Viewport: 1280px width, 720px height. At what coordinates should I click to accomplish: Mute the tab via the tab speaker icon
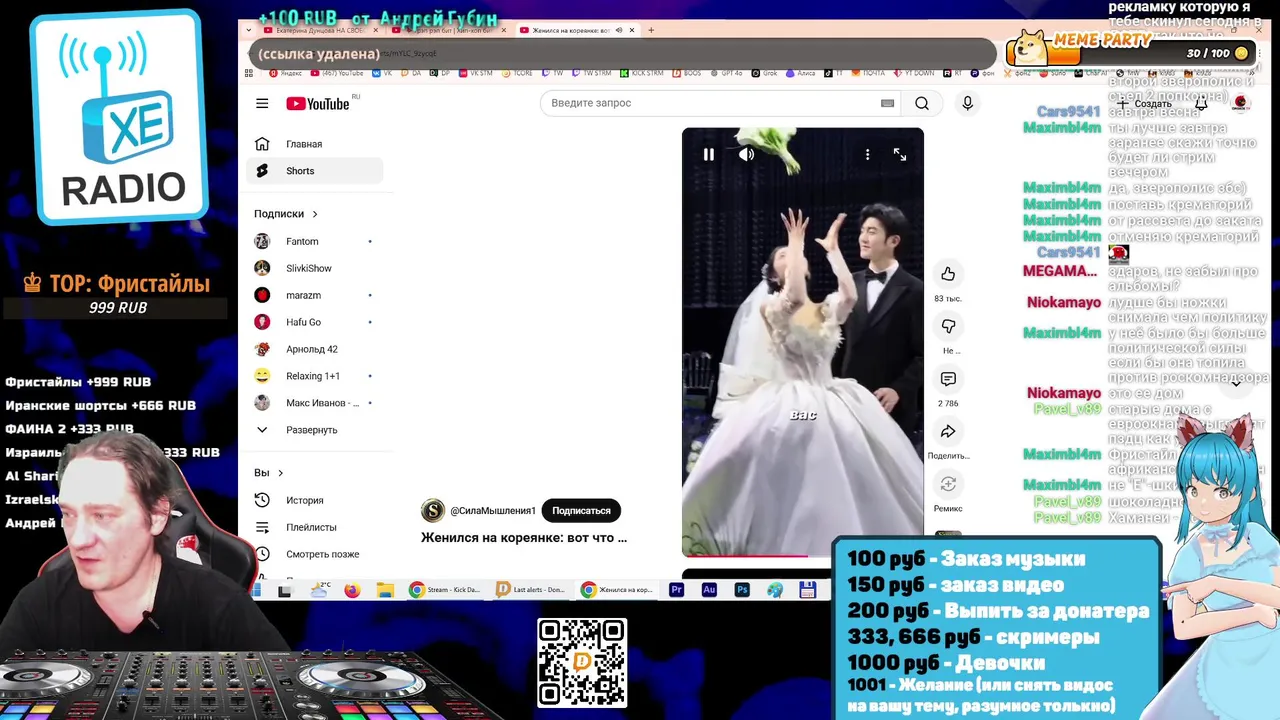(x=619, y=30)
